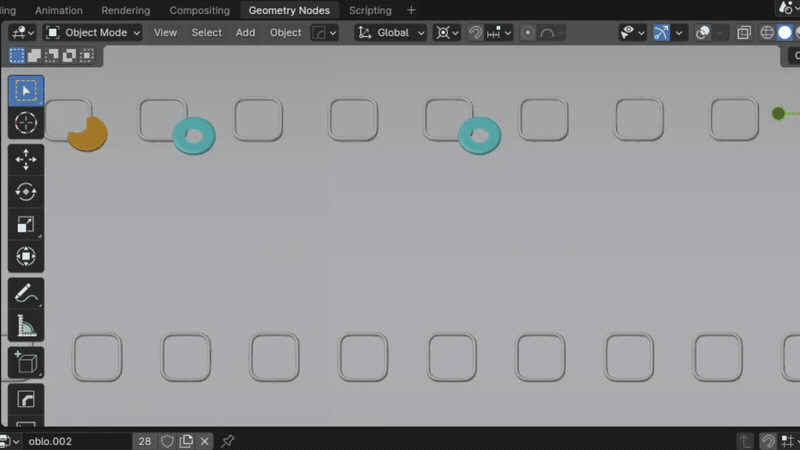Image resolution: width=800 pixels, height=450 pixels.
Task: Select the Annotate pencil tool
Action: pyautogui.click(x=26, y=293)
